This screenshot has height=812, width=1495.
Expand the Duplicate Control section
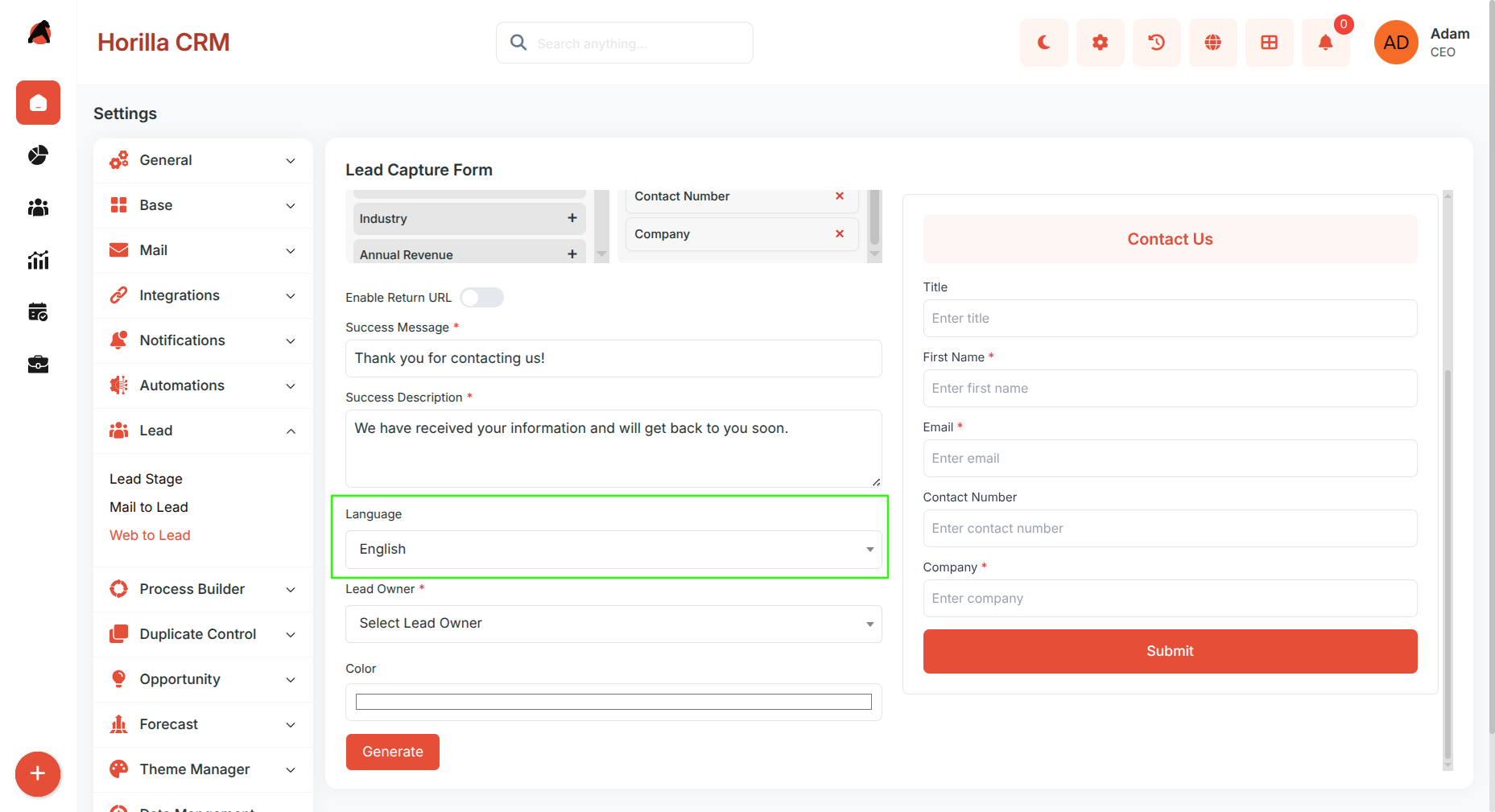pos(203,634)
